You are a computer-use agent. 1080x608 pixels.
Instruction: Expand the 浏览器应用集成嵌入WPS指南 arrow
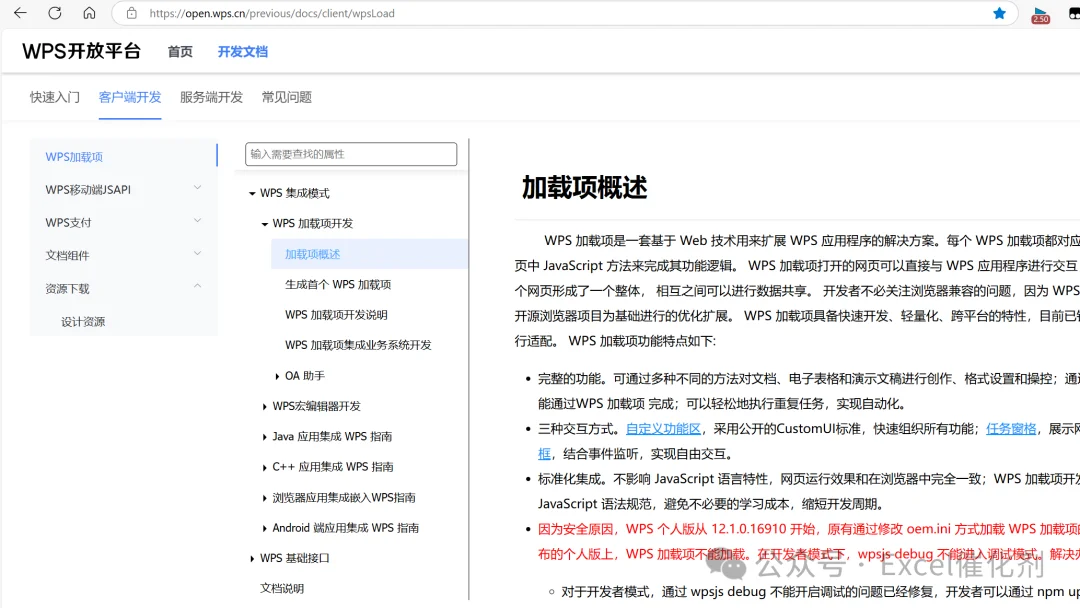pos(264,498)
